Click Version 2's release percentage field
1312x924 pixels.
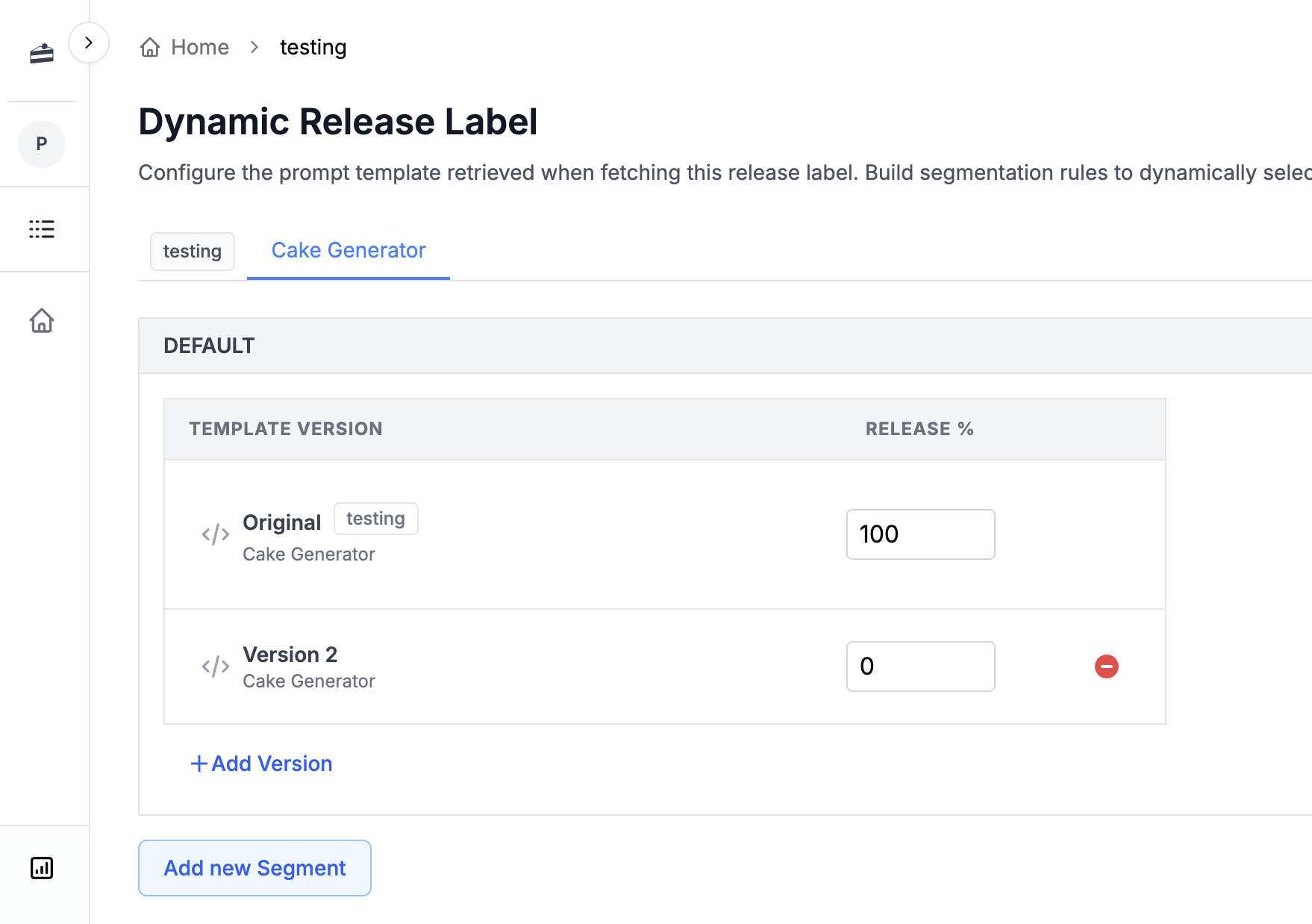click(x=920, y=666)
